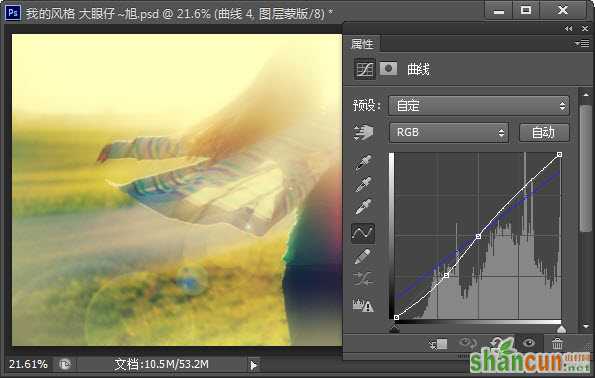Click the clip to layer icon
The image size is (595, 378).
438,344
